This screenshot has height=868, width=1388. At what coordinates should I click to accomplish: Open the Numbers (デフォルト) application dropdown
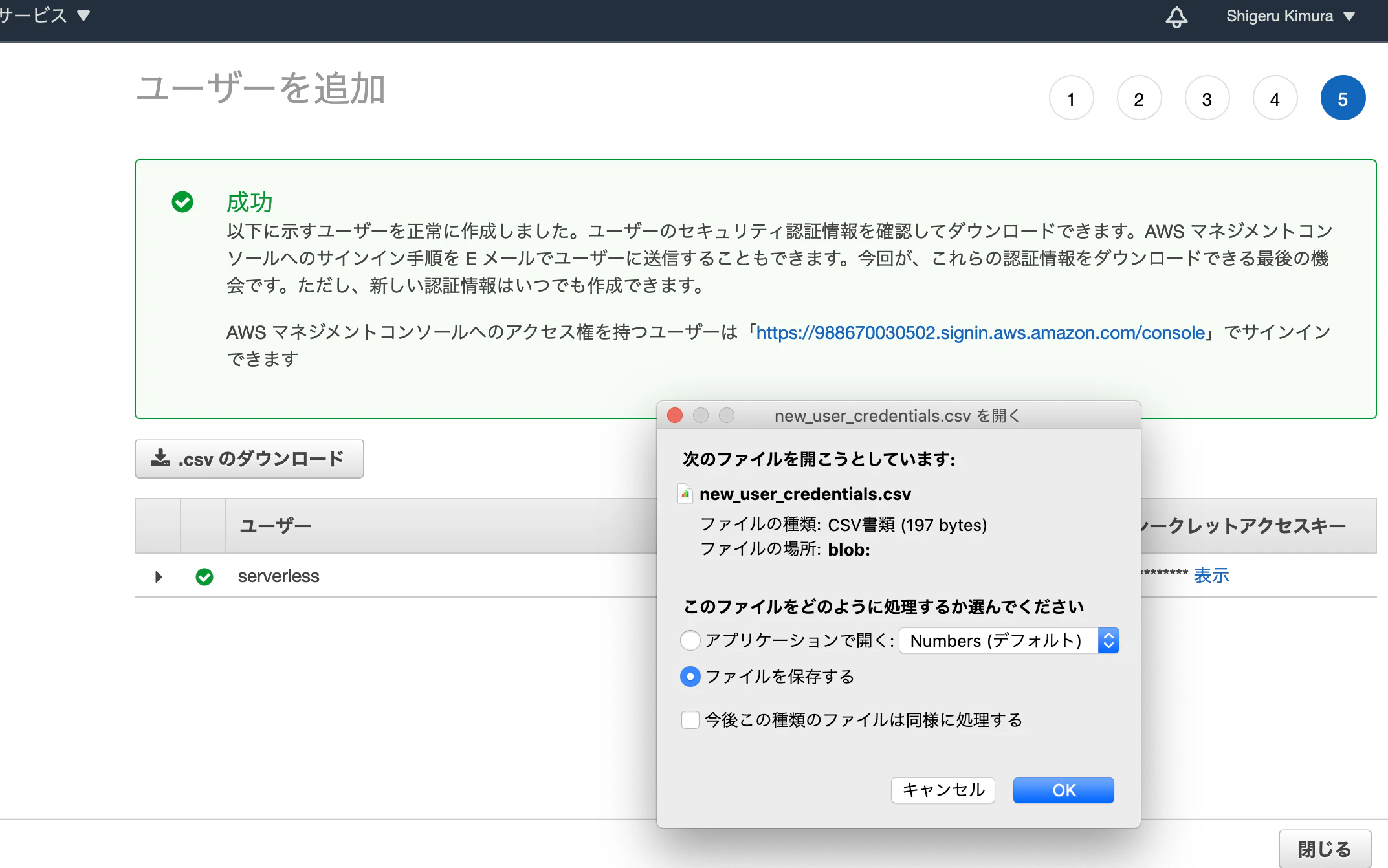pos(1009,640)
